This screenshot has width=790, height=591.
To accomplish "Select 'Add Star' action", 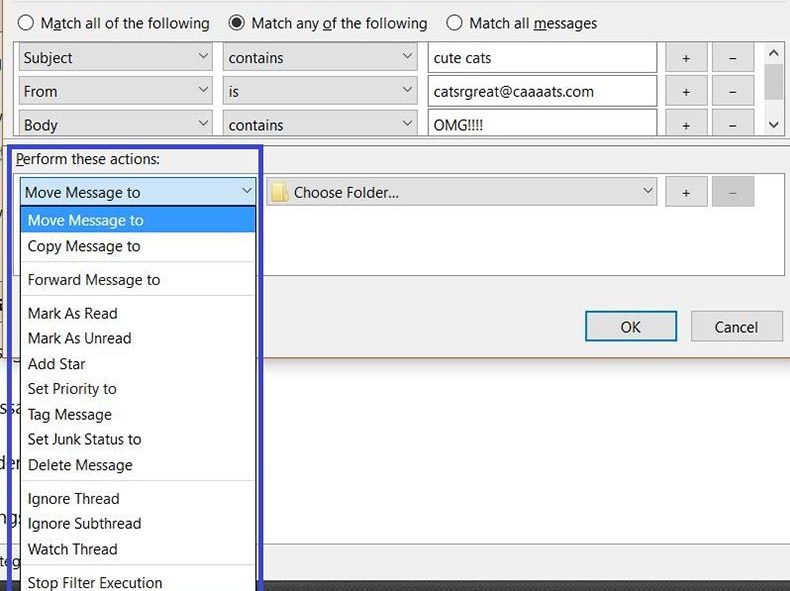I will tap(138, 364).
